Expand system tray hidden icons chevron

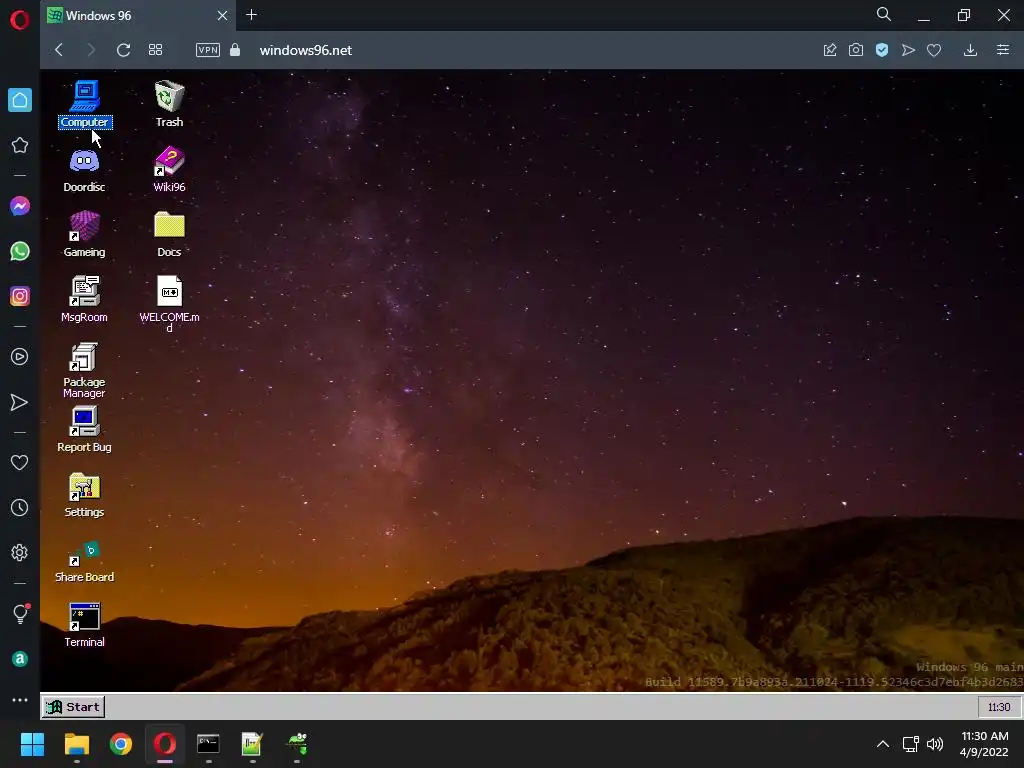882,744
